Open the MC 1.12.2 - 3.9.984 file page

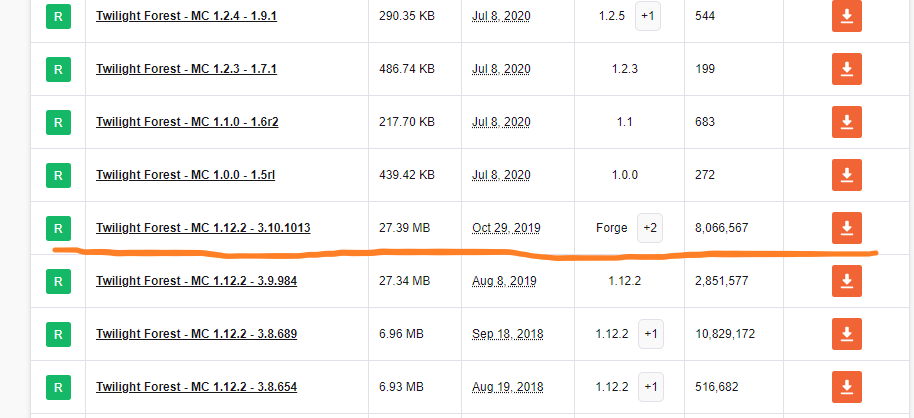[x=196, y=281]
